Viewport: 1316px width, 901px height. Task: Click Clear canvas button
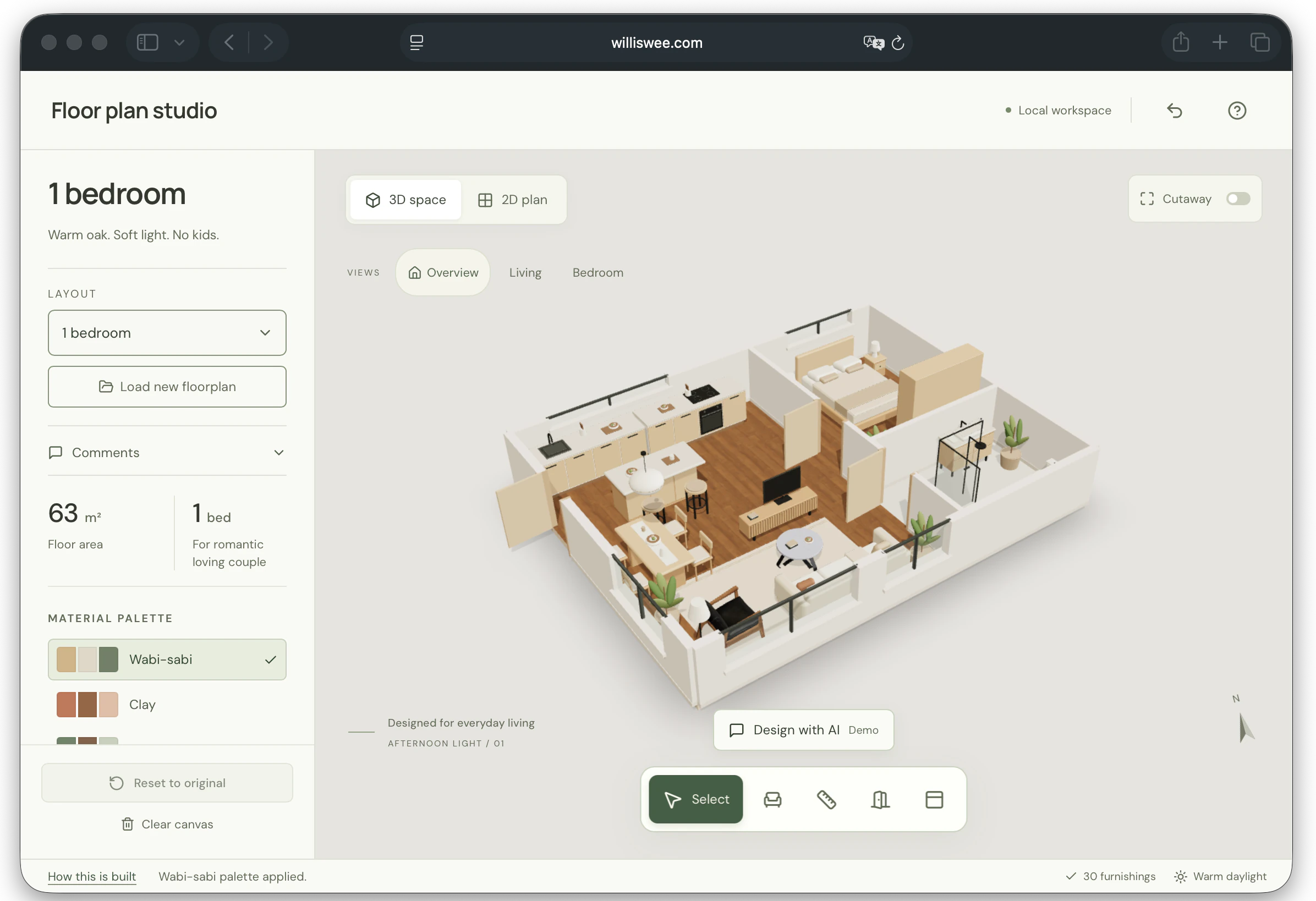pyautogui.click(x=167, y=824)
